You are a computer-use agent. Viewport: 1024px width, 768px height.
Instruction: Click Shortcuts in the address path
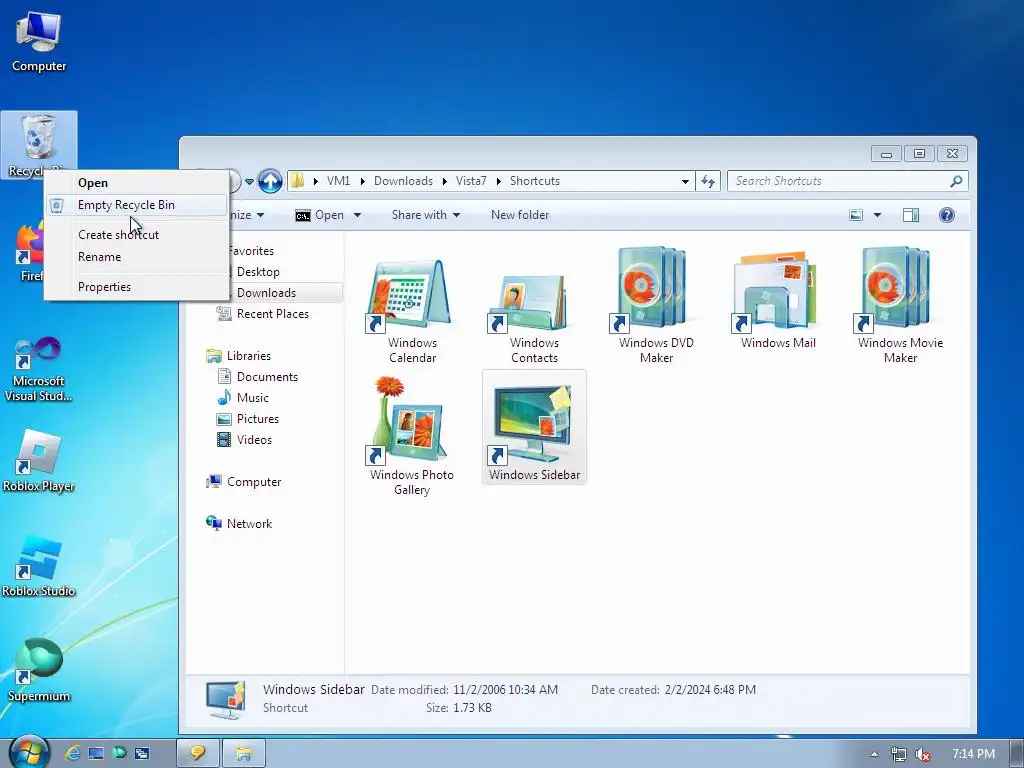click(535, 182)
